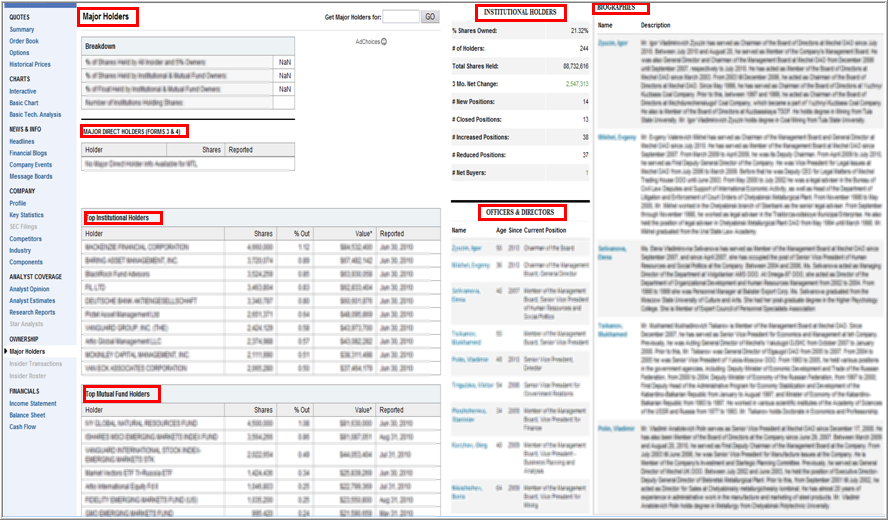Image resolution: width=888 pixels, height=520 pixels.
Task: Select VAN ECK ASSOCIATES CORPORATION row
Action: pyautogui.click(x=261, y=368)
